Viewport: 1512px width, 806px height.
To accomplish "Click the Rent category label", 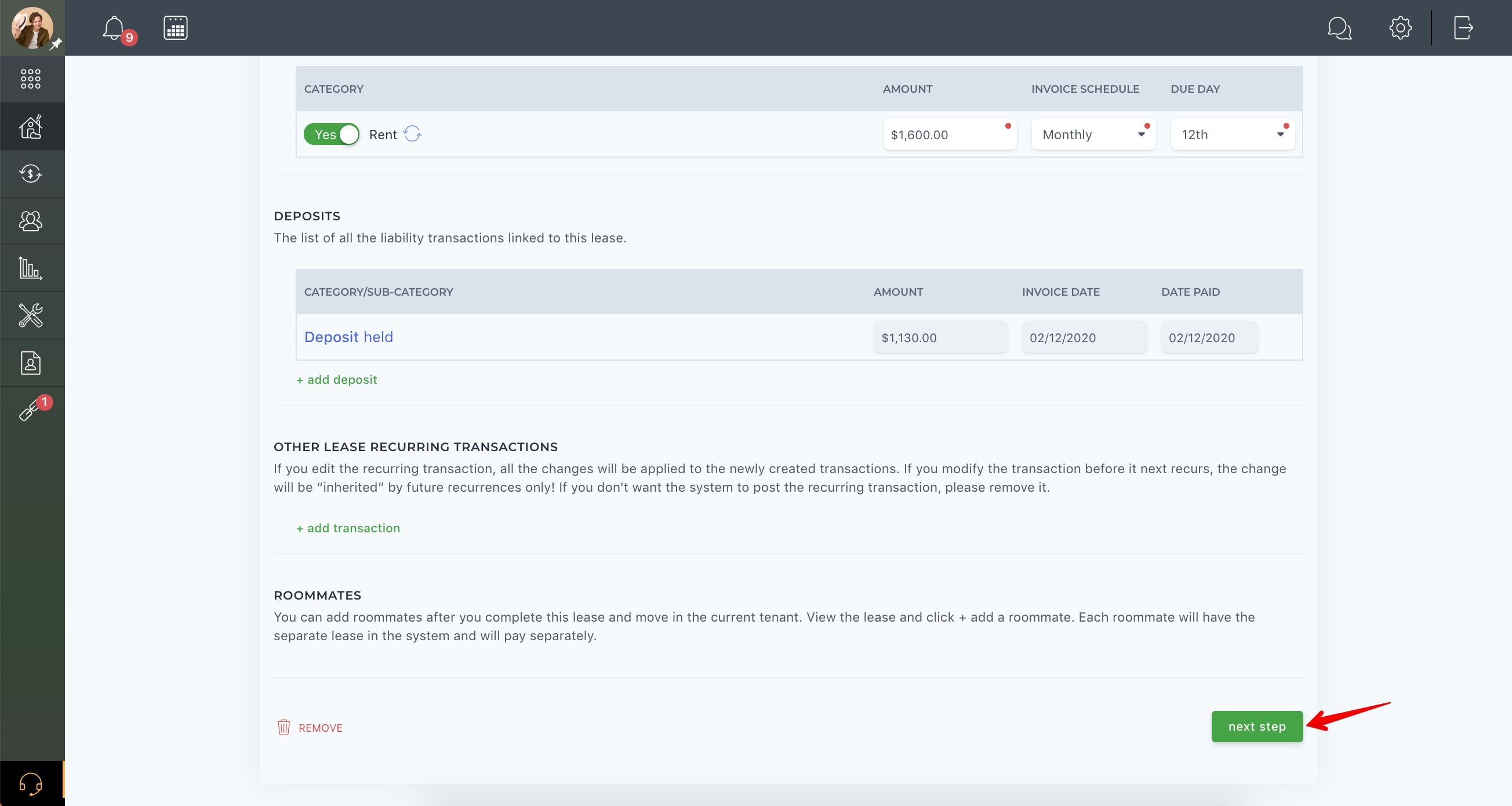I will (x=383, y=135).
